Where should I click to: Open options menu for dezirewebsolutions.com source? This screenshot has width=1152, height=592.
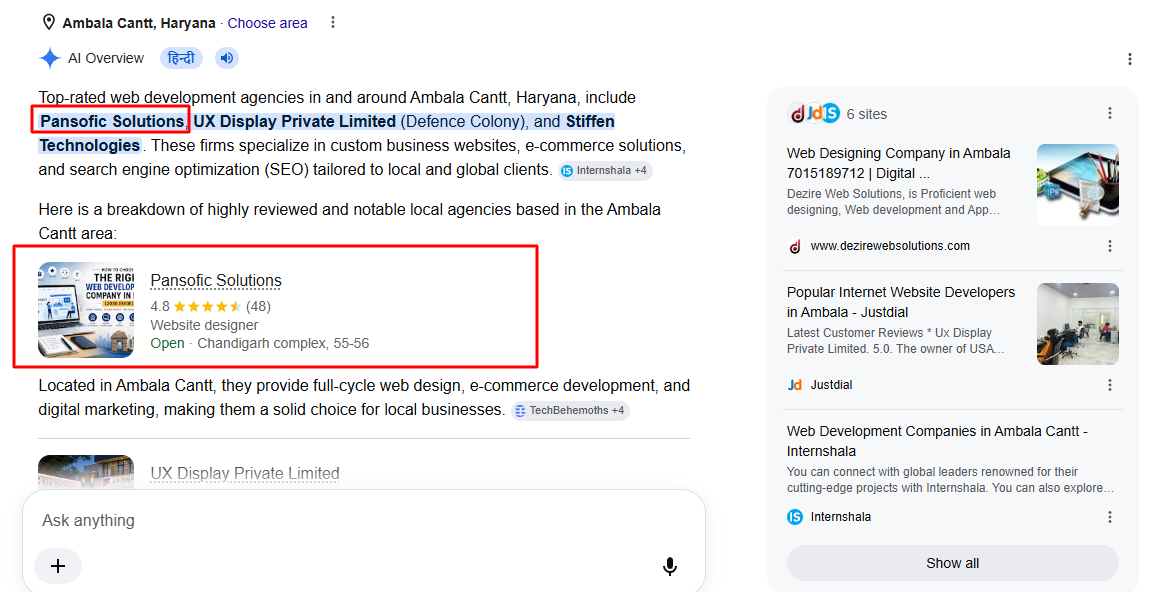point(1110,246)
